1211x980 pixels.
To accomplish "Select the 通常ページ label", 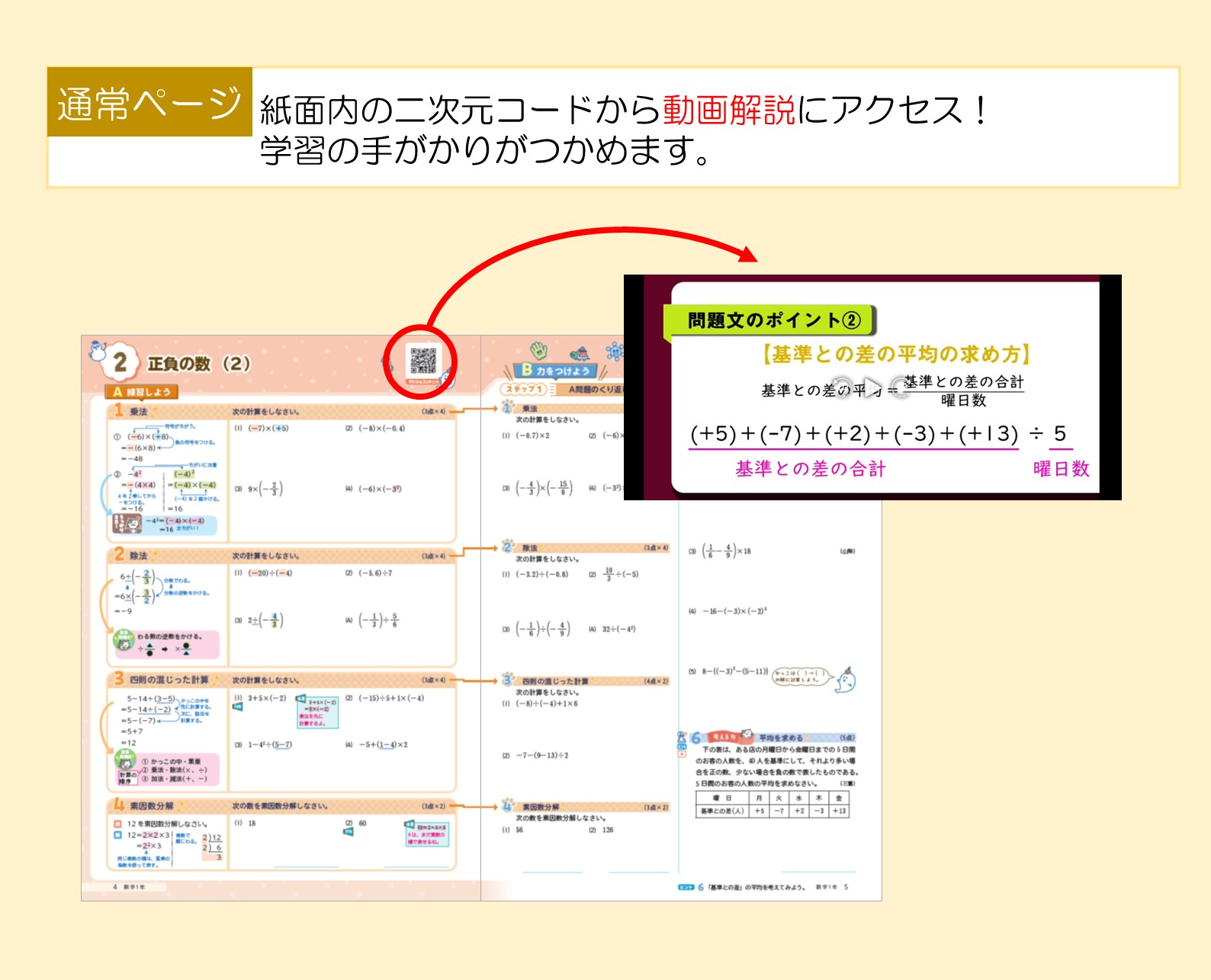I will click(x=149, y=102).
